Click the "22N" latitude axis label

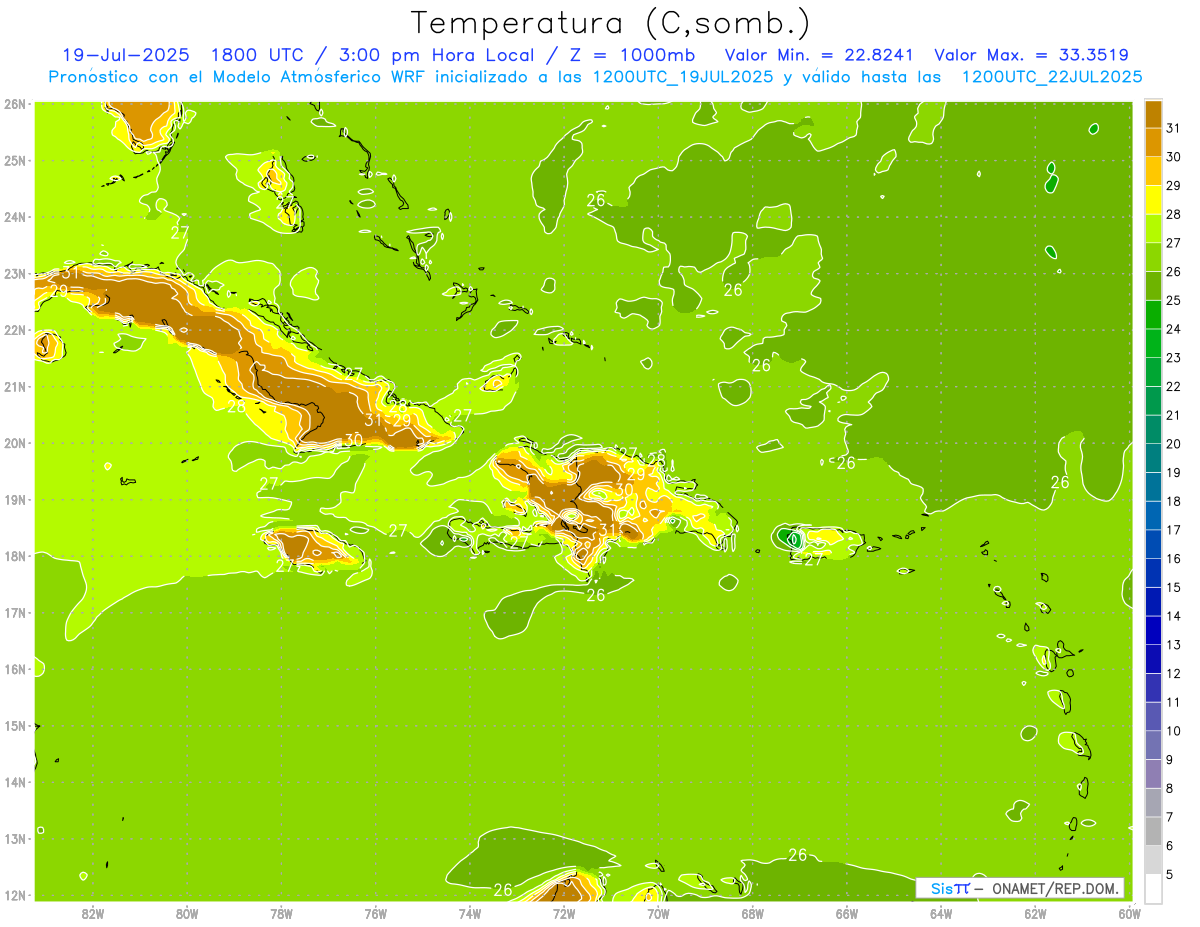tap(15, 330)
